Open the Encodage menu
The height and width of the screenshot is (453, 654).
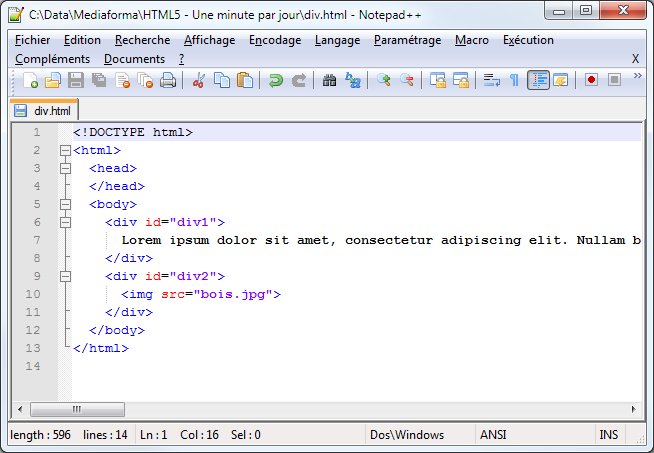[x=275, y=40]
